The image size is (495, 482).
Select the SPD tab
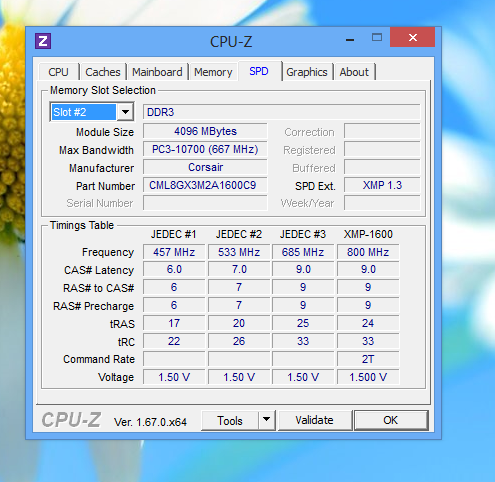(x=259, y=71)
